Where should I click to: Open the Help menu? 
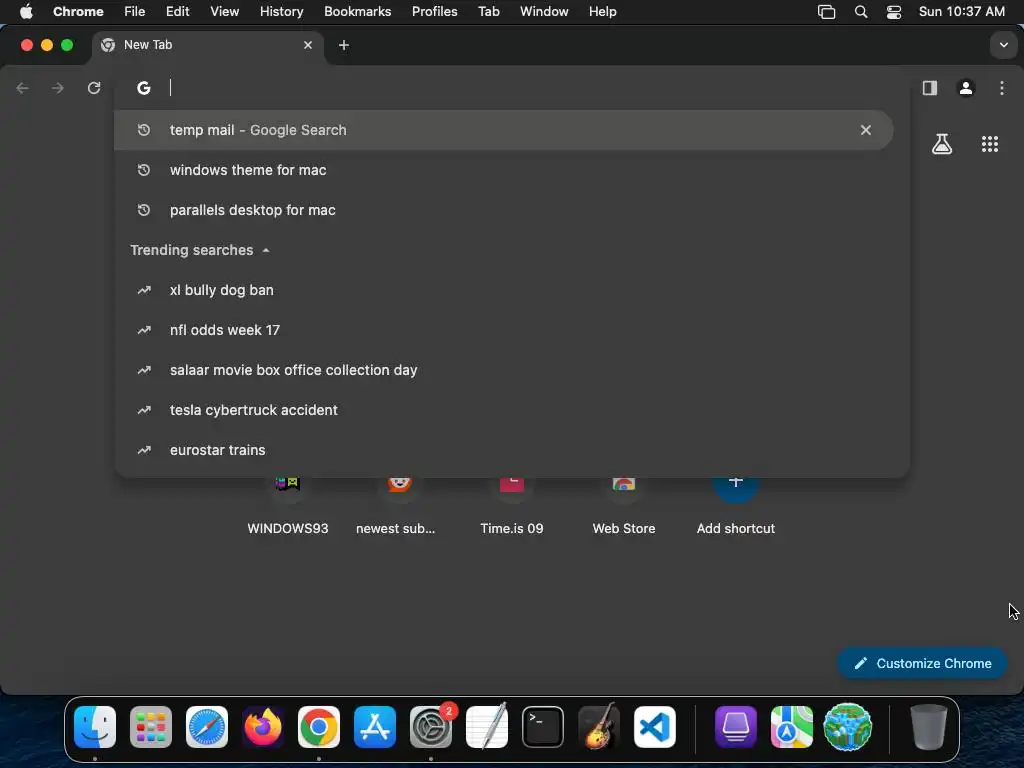tap(602, 12)
